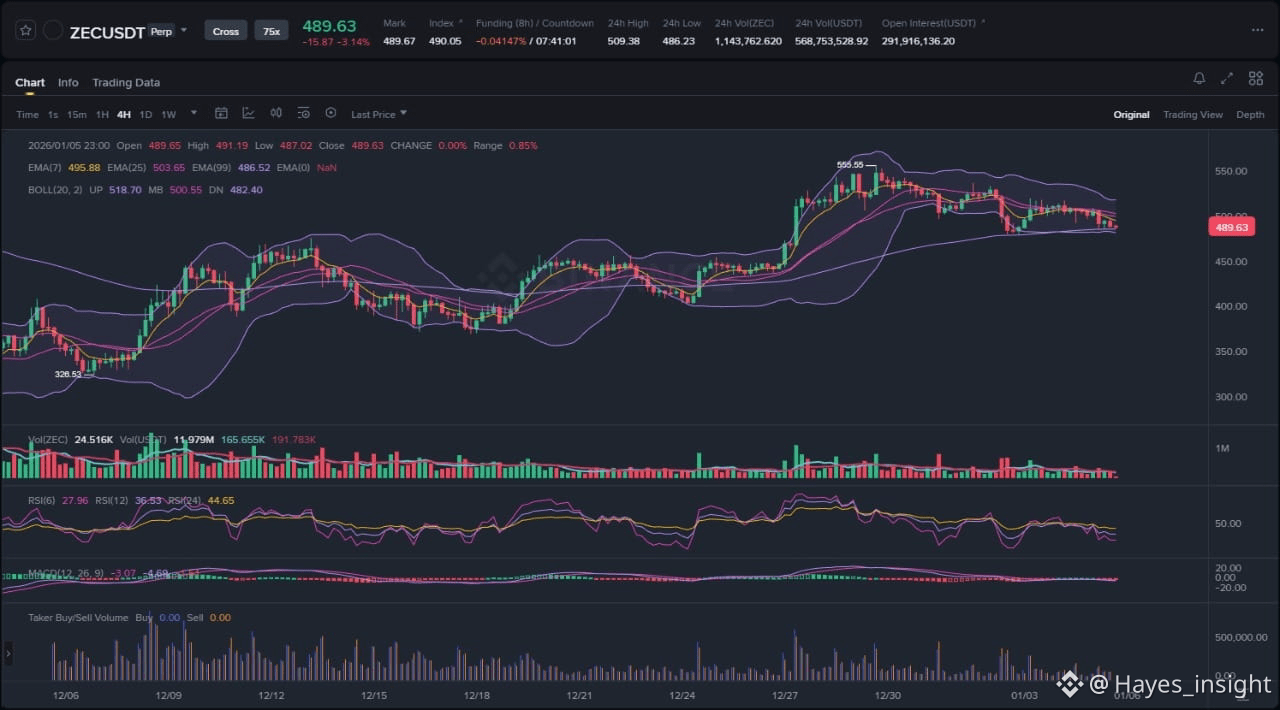The width and height of the screenshot is (1280, 710).
Task: Click the Vol(ZEC) volume indicator label
Action: click(47, 439)
